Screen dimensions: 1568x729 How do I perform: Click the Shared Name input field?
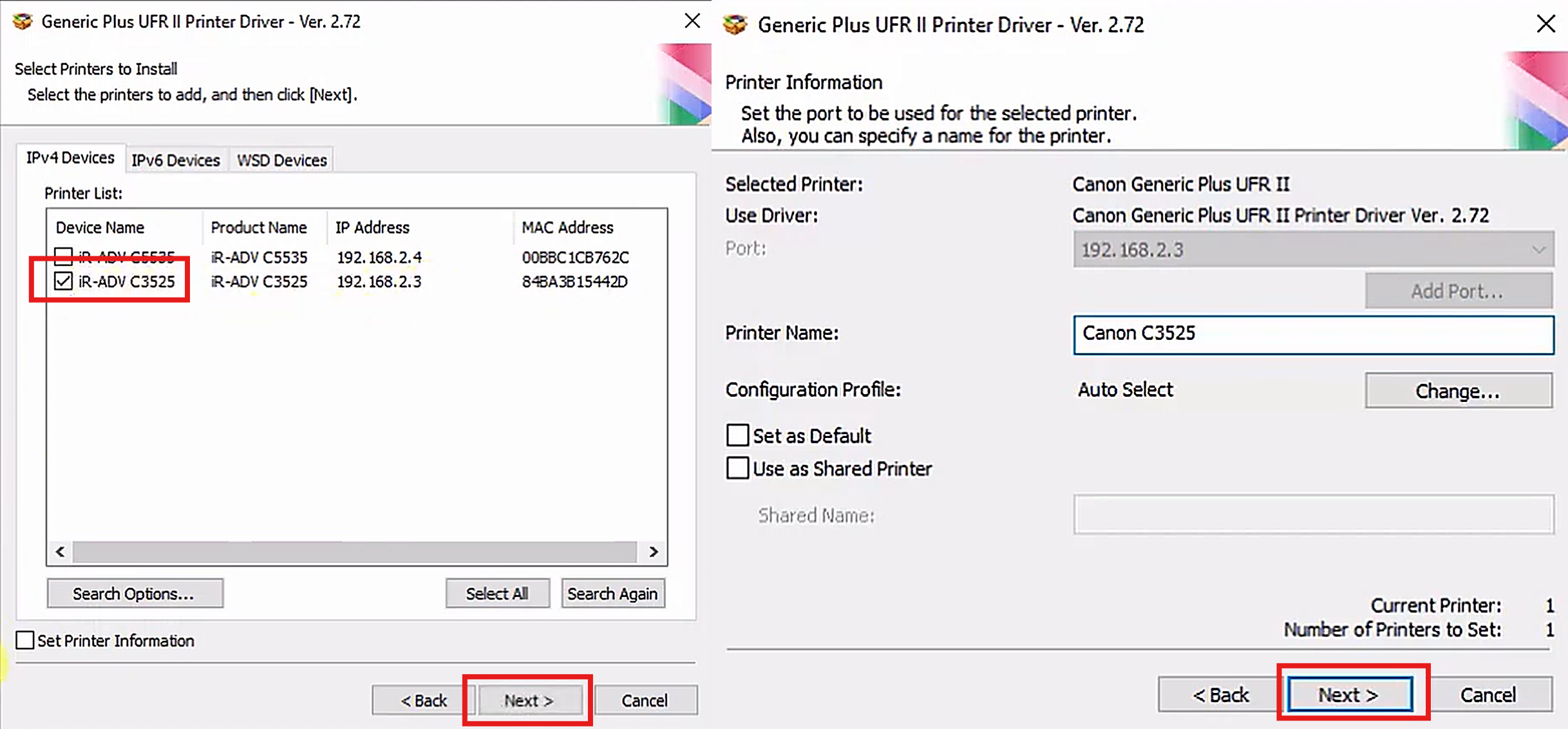tap(1313, 515)
